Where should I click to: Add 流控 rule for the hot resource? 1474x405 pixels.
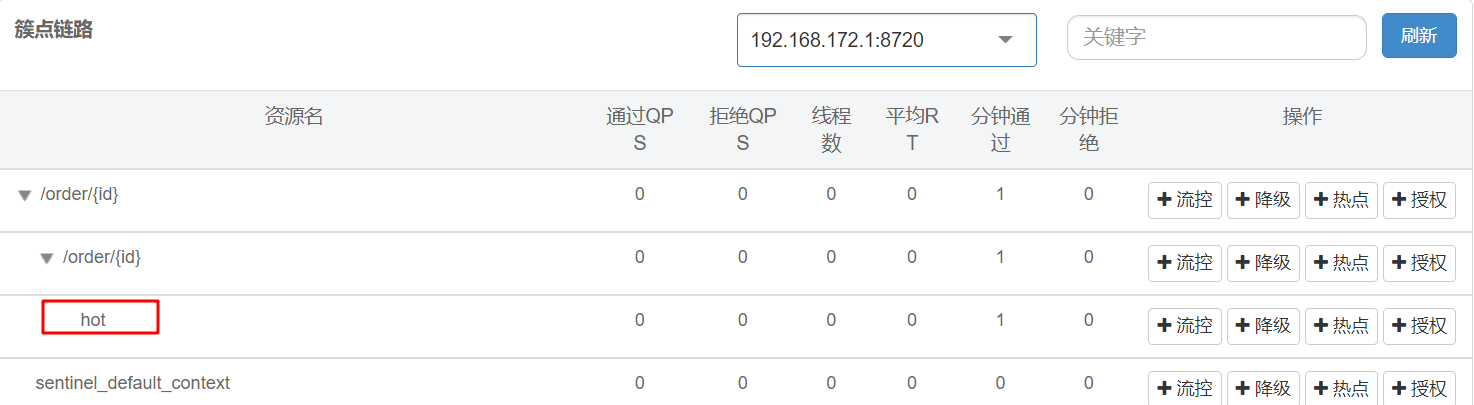tap(1184, 326)
